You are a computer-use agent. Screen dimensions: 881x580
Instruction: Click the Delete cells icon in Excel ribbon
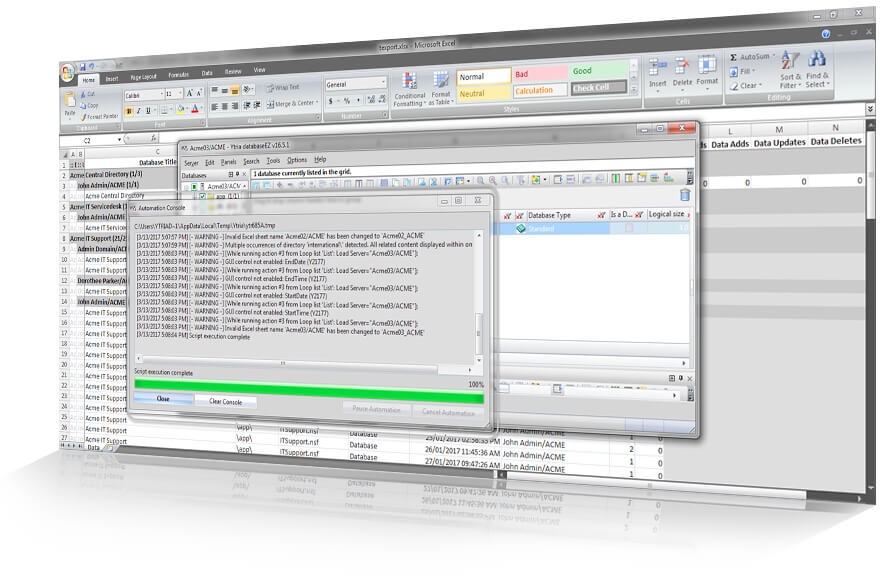(682, 66)
